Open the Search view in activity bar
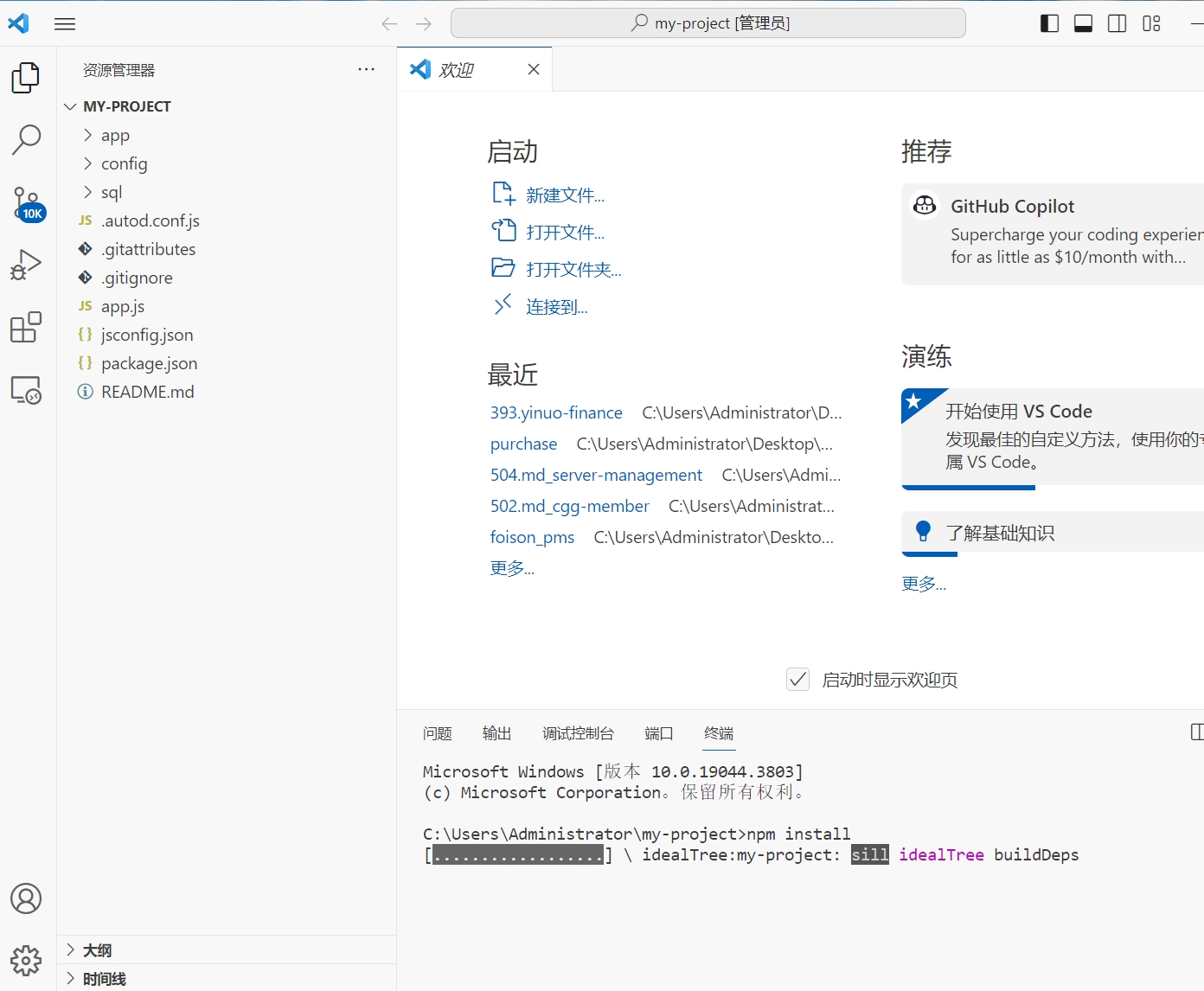 26,138
